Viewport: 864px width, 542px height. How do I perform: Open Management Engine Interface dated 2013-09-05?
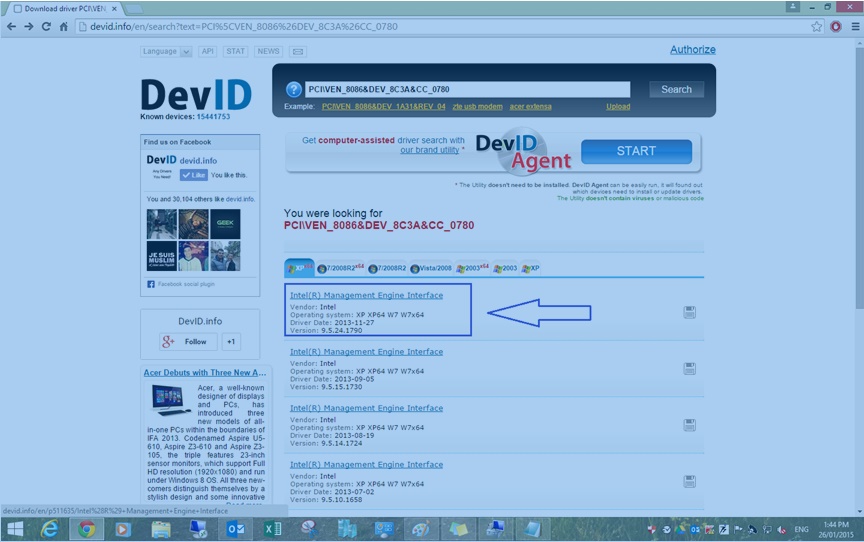(x=366, y=351)
